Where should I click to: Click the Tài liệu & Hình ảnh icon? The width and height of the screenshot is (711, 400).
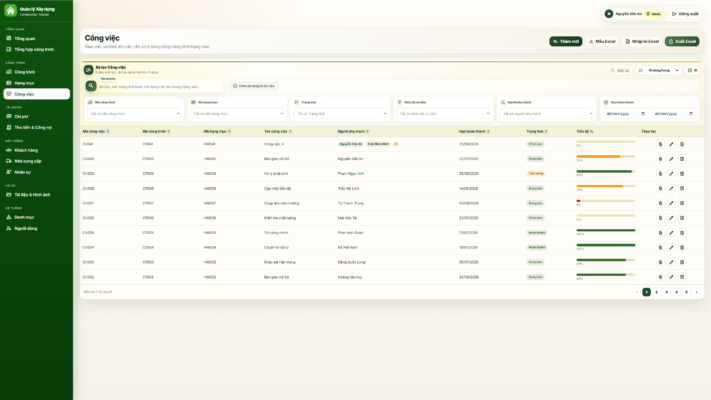9,195
